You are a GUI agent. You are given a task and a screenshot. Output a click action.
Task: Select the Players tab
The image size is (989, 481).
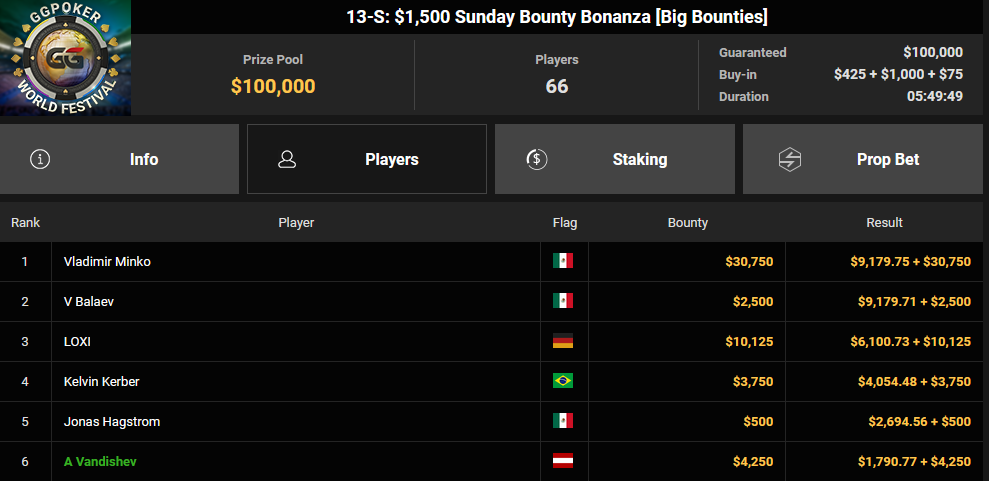coord(367,159)
